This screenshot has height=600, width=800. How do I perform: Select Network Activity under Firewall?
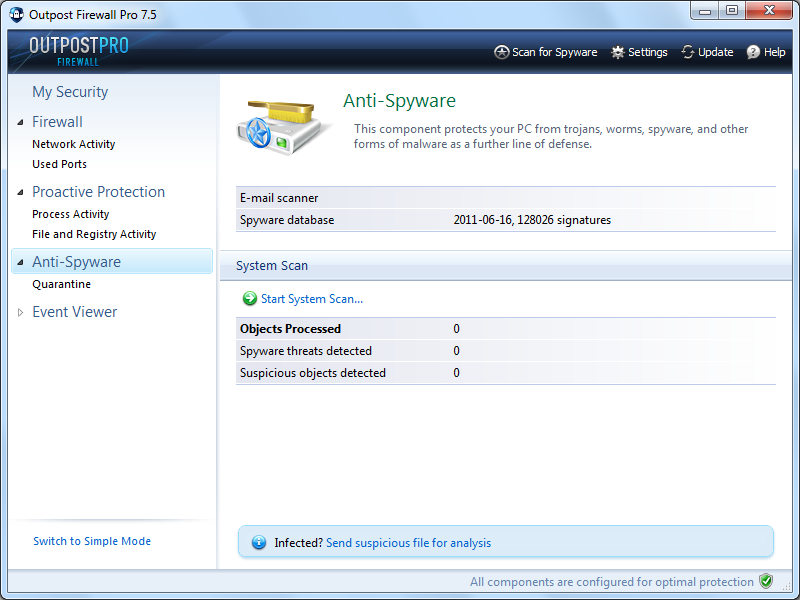pyautogui.click(x=73, y=144)
